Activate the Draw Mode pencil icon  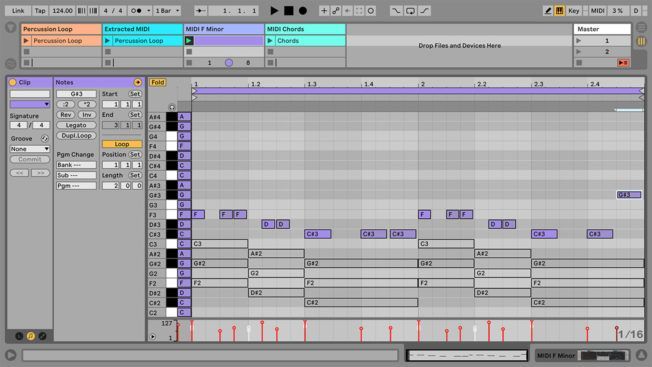tap(548, 11)
